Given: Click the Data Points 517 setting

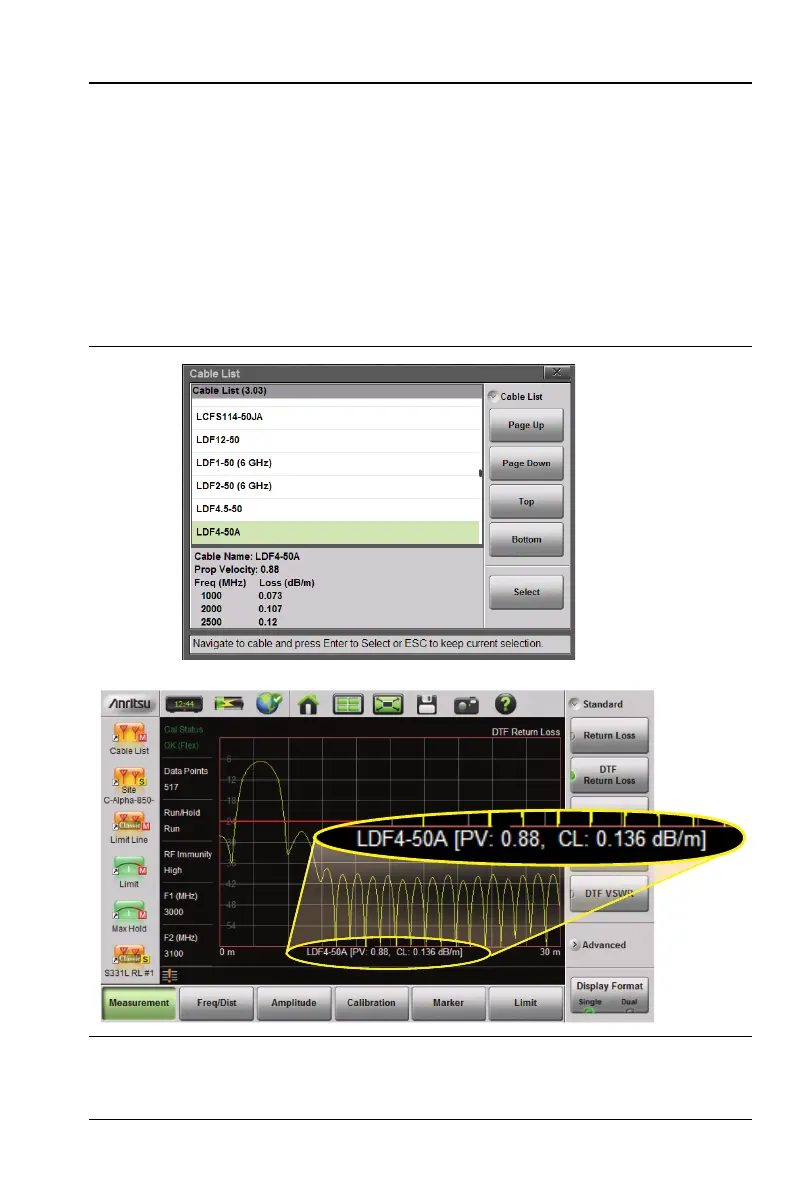Looking at the screenshot, I should click(x=186, y=779).
